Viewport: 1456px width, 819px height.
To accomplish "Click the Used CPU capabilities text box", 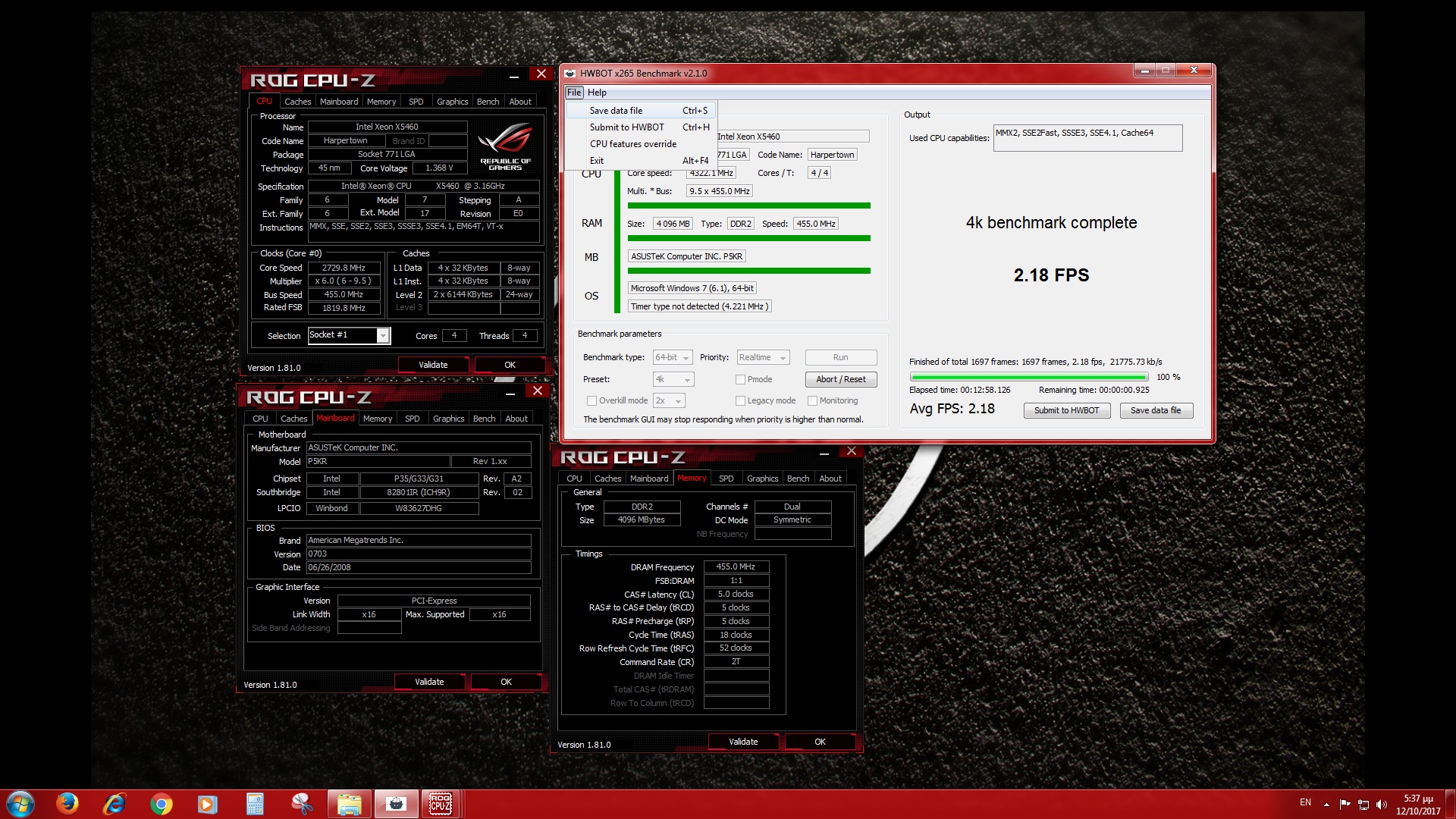I will 1087,138.
